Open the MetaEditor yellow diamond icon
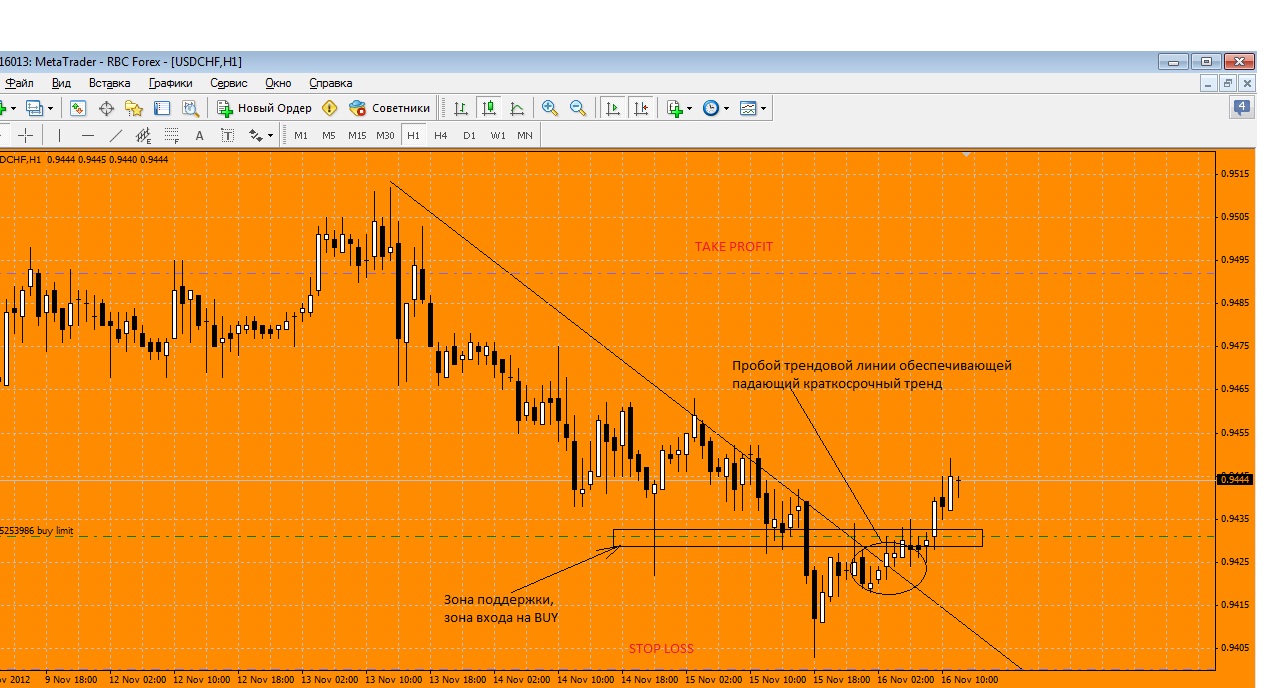 [x=329, y=108]
